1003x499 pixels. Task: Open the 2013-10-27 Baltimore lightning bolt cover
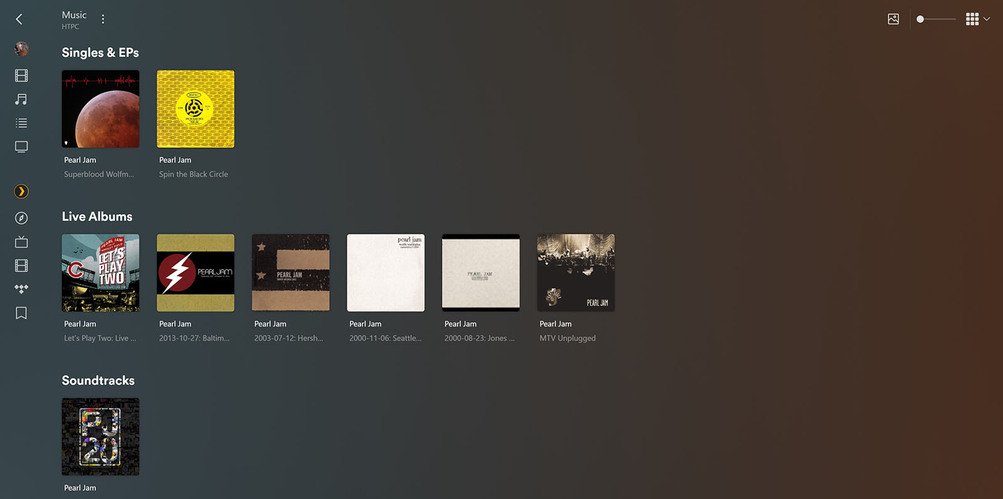pos(196,273)
